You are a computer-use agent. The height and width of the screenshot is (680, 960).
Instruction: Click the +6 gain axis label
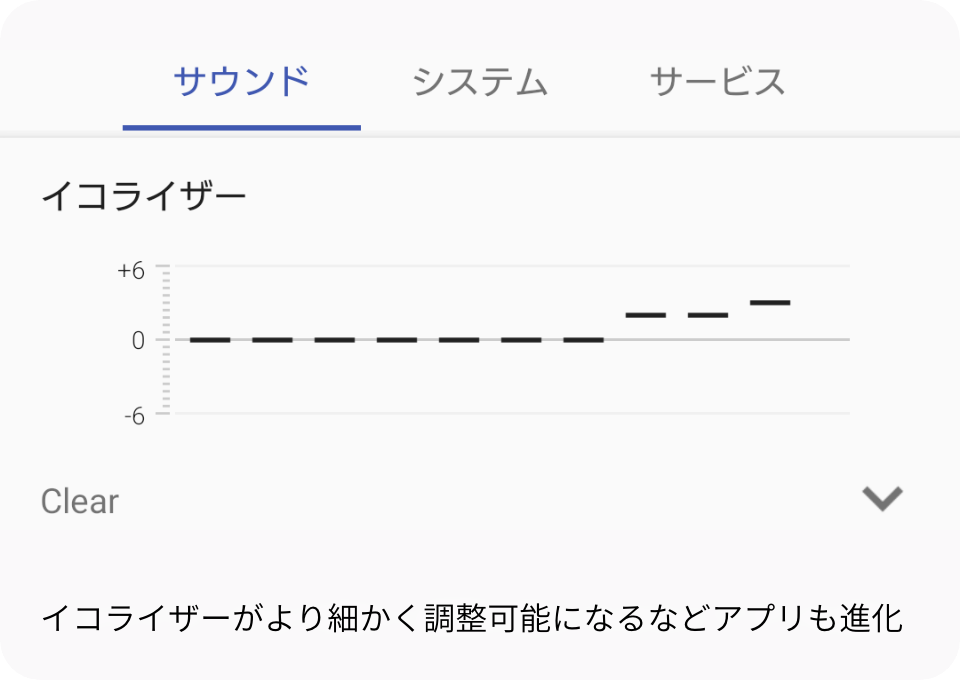coord(131,271)
